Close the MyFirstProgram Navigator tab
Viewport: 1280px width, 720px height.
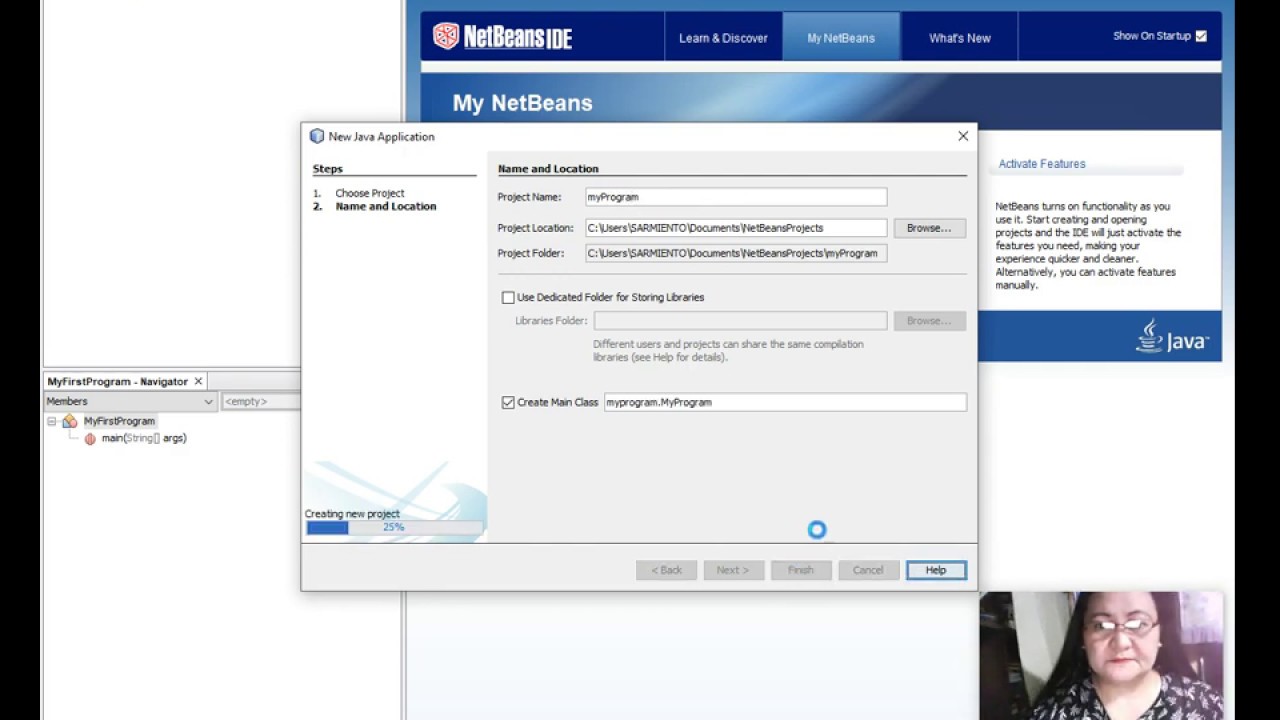[x=198, y=381]
